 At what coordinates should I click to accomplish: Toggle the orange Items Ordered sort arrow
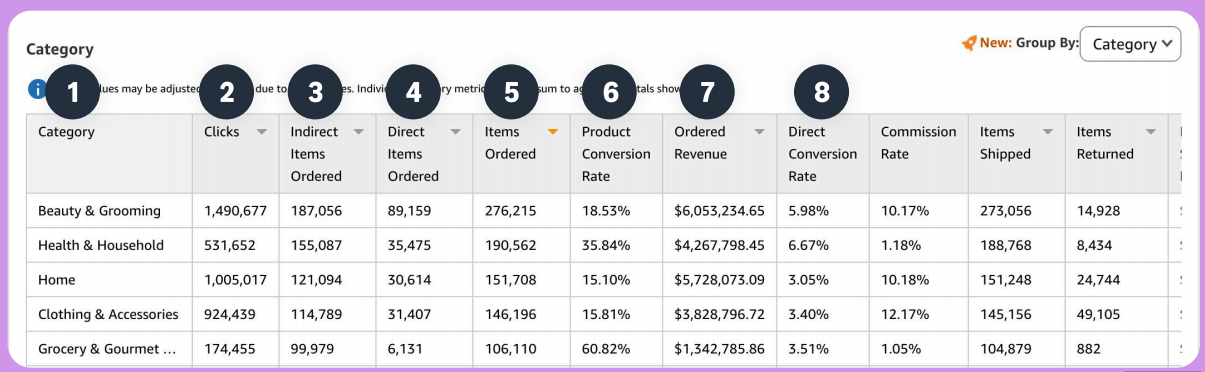[552, 132]
